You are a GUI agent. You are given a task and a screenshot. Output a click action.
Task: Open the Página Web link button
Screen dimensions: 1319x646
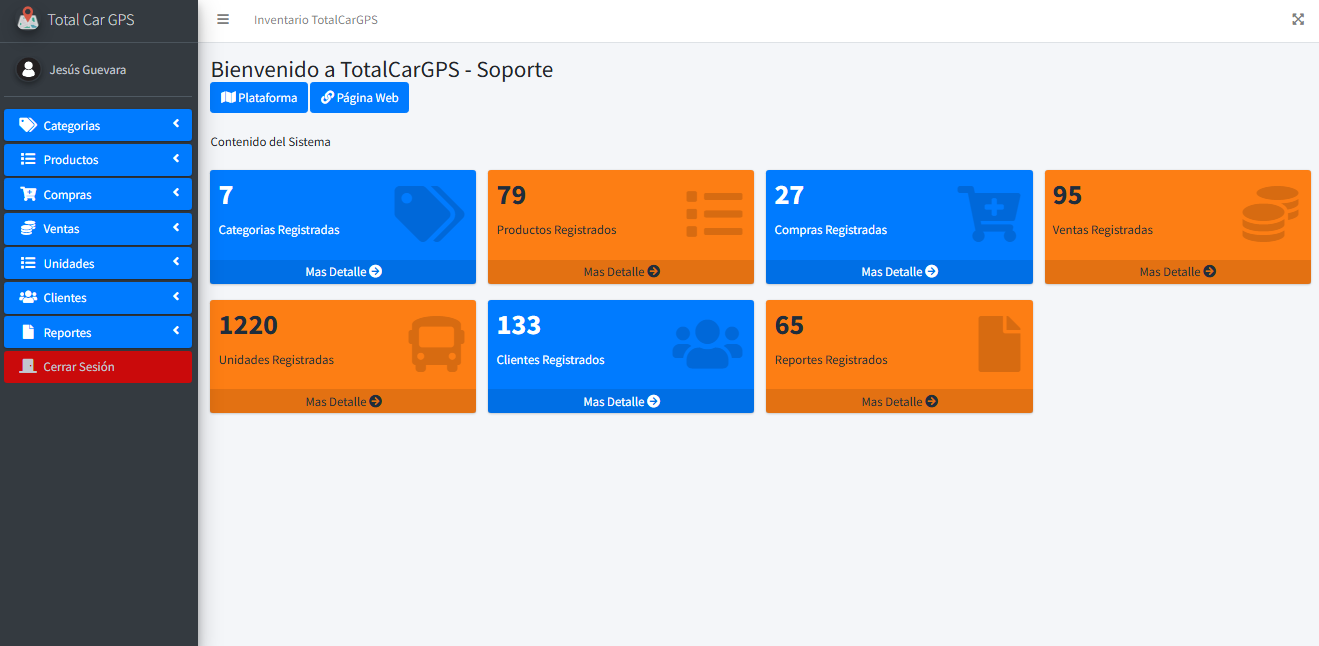tap(359, 98)
